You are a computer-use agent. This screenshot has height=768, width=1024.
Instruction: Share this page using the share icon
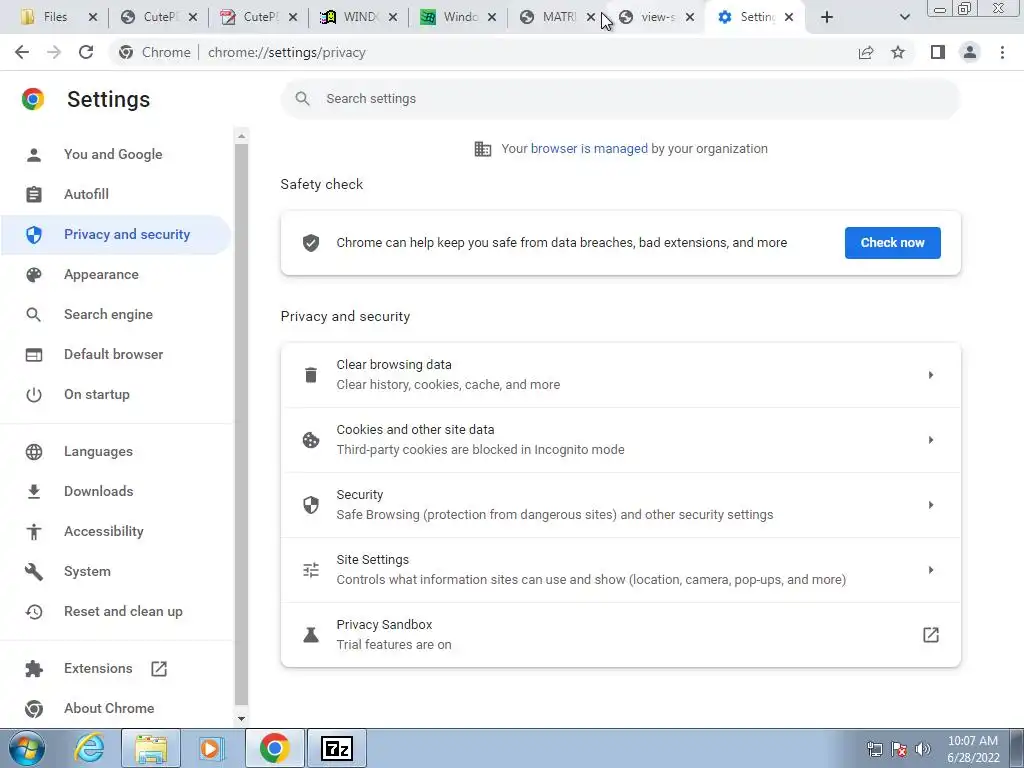(866, 52)
